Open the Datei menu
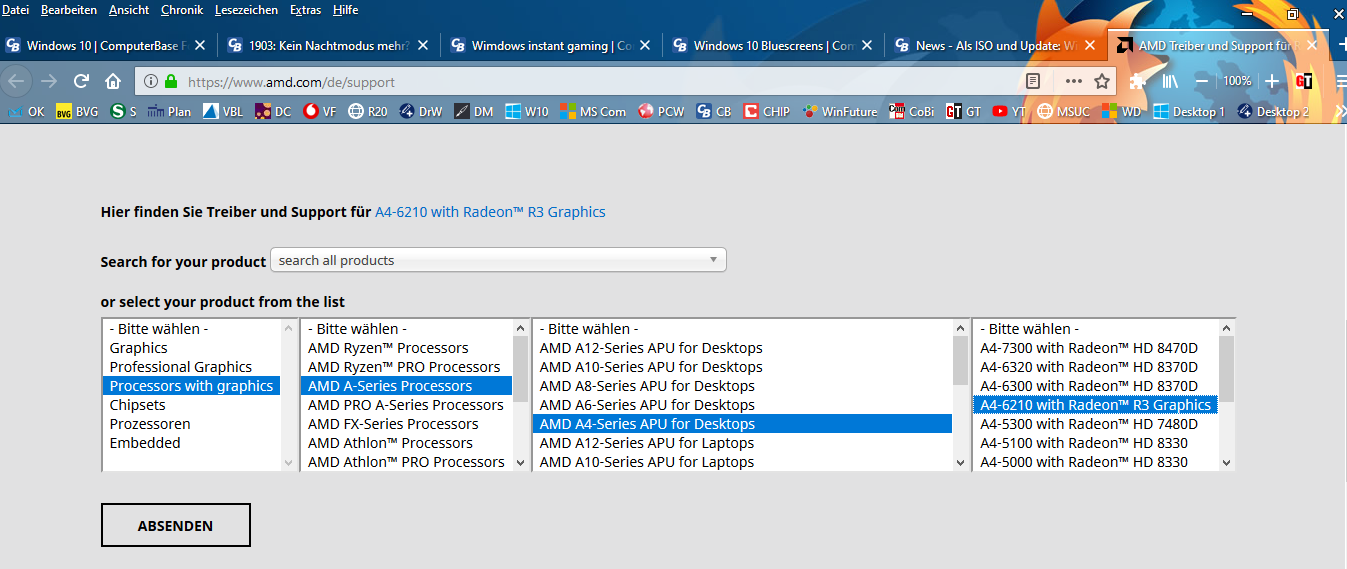 coord(16,10)
